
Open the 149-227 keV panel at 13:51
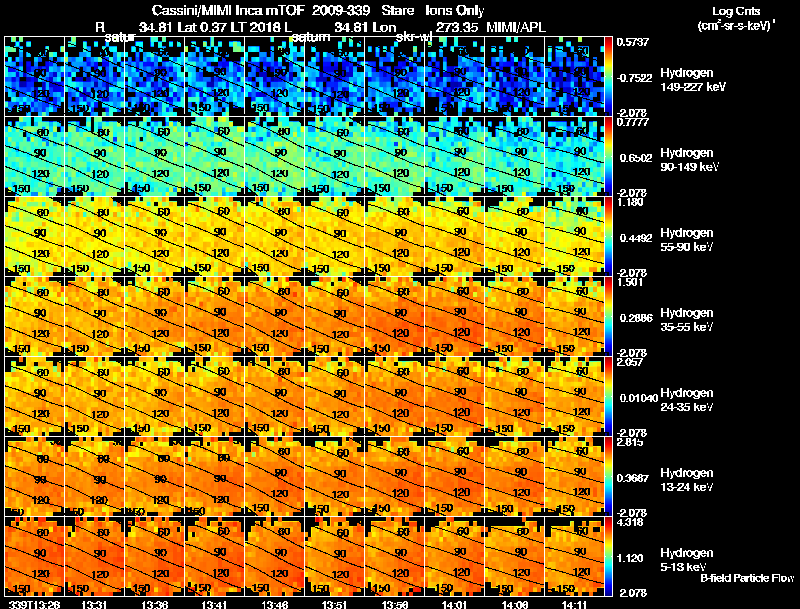(334, 75)
